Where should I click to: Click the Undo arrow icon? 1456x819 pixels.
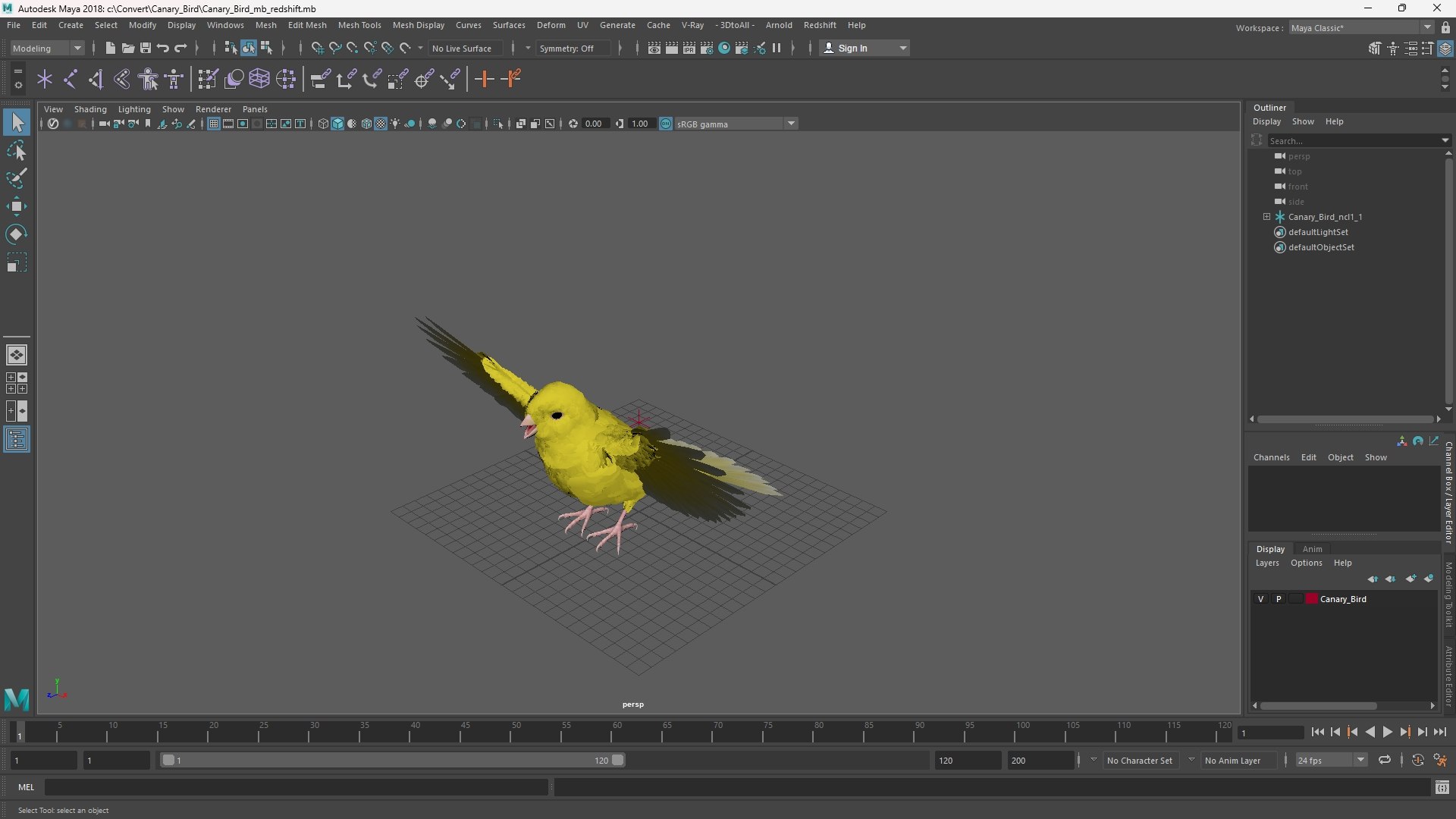pos(162,48)
